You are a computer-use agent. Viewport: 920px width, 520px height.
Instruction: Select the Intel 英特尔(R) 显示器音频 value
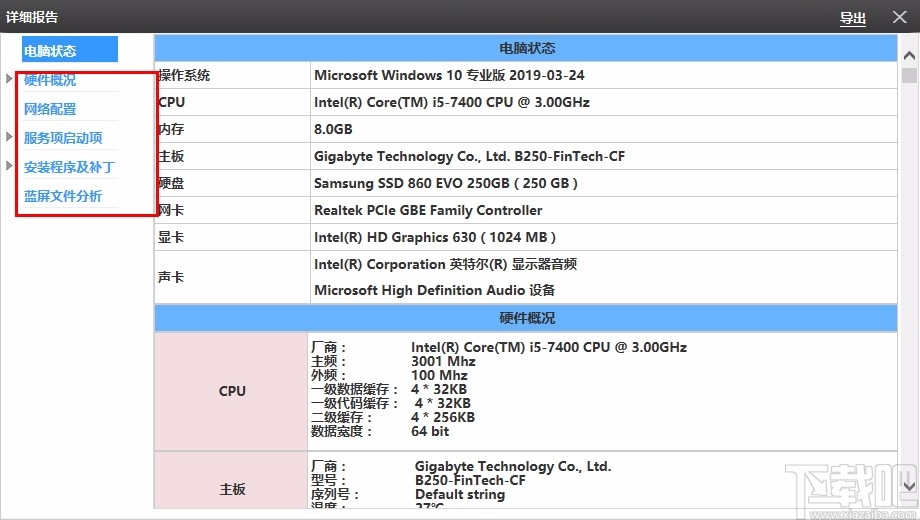(x=445, y=264)
